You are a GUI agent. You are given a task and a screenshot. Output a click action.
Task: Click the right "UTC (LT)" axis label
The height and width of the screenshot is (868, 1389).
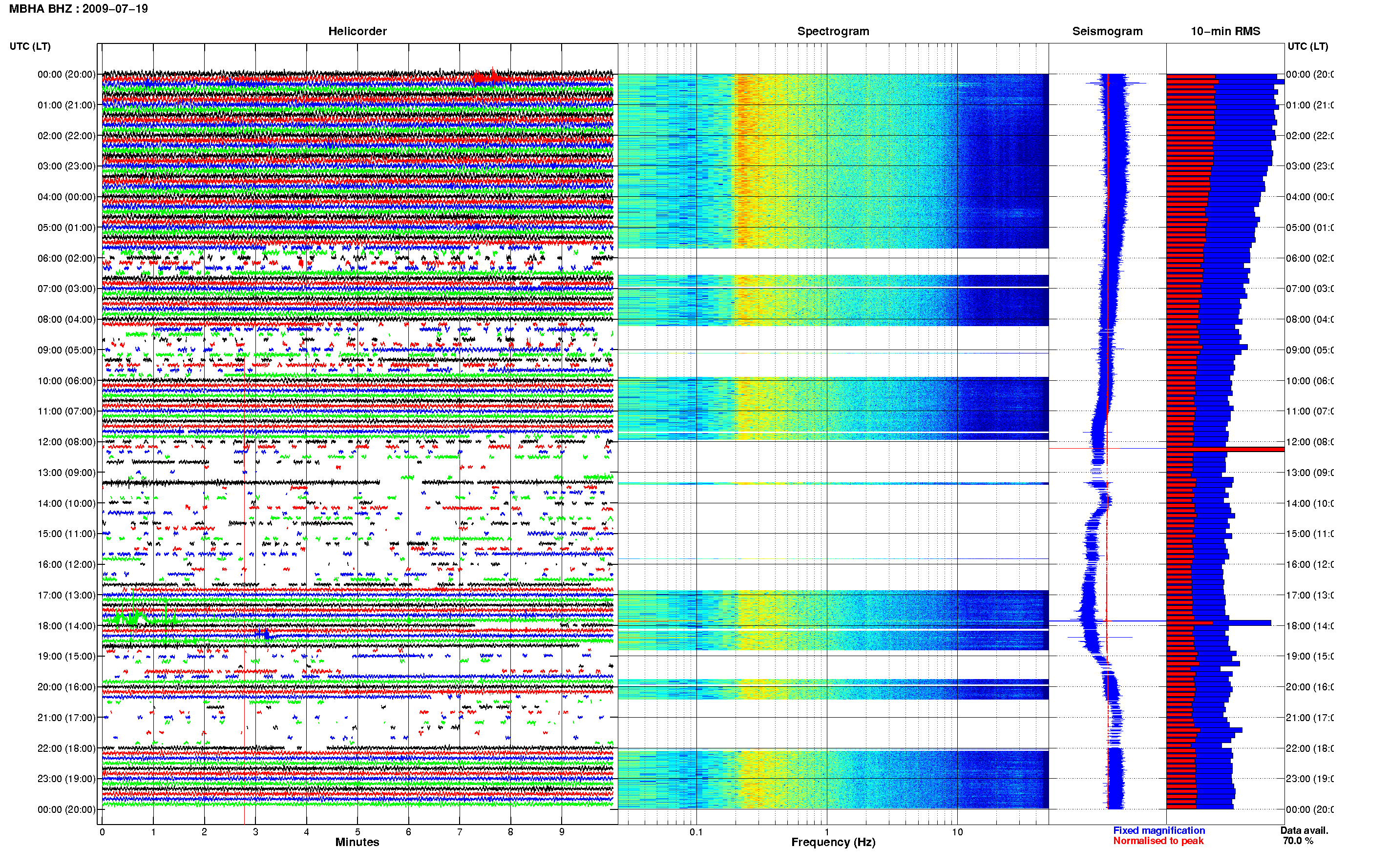pyautogui.click(x=1307, y=46)
